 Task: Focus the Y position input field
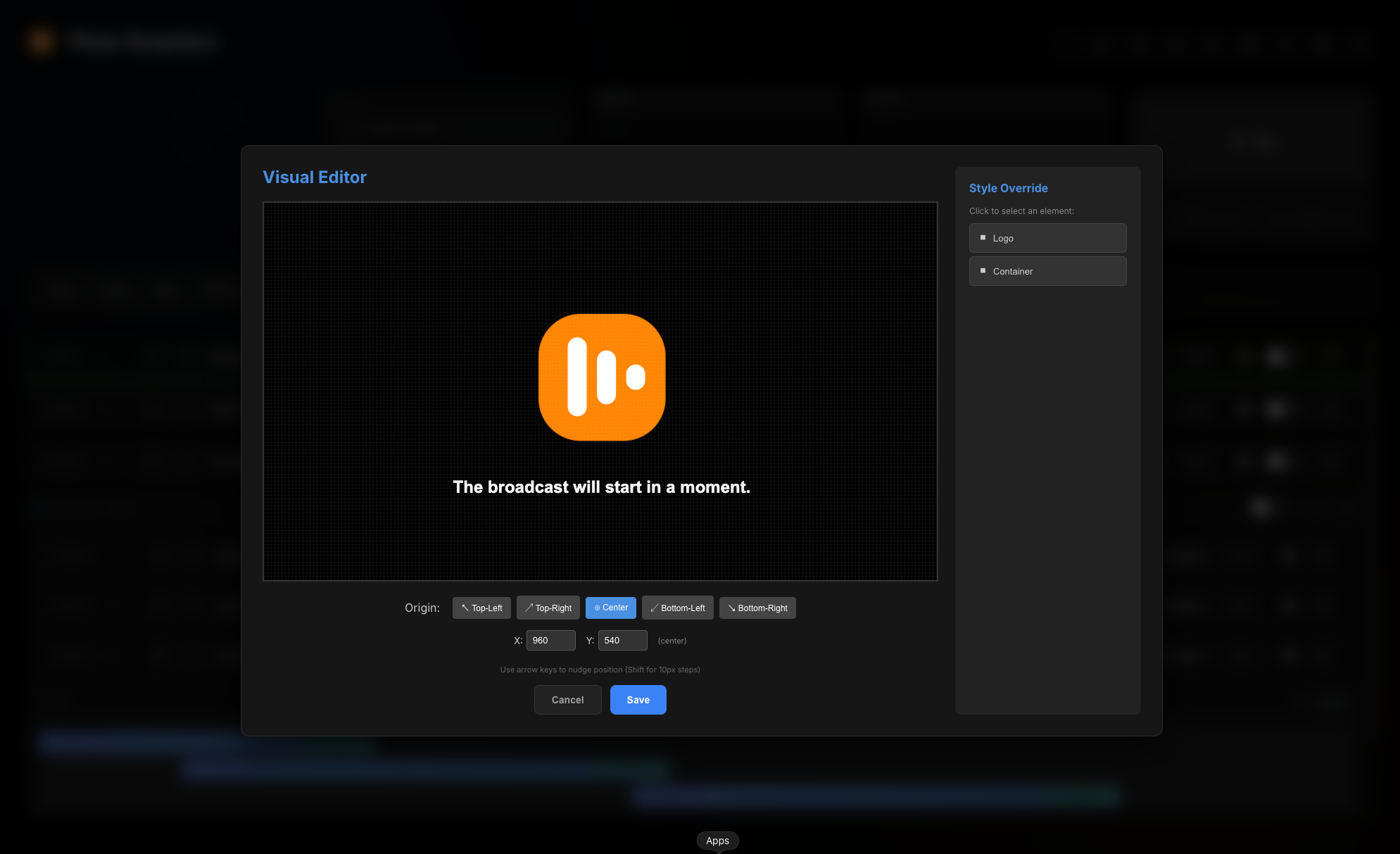(x=622, y=640)
